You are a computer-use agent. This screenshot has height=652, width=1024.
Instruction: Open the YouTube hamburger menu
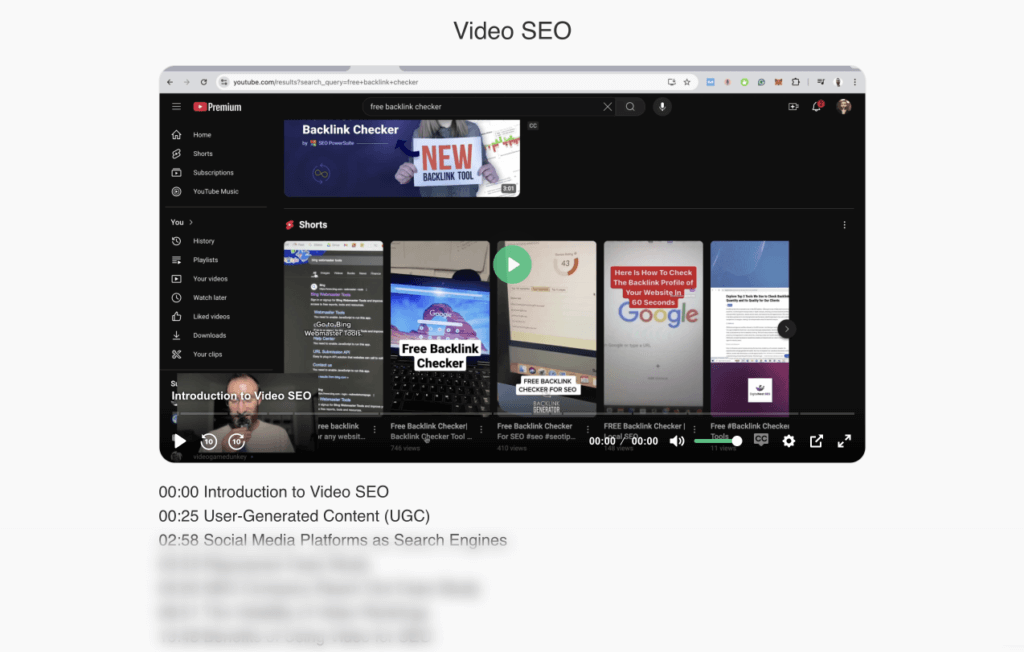(x=176, y=106)
